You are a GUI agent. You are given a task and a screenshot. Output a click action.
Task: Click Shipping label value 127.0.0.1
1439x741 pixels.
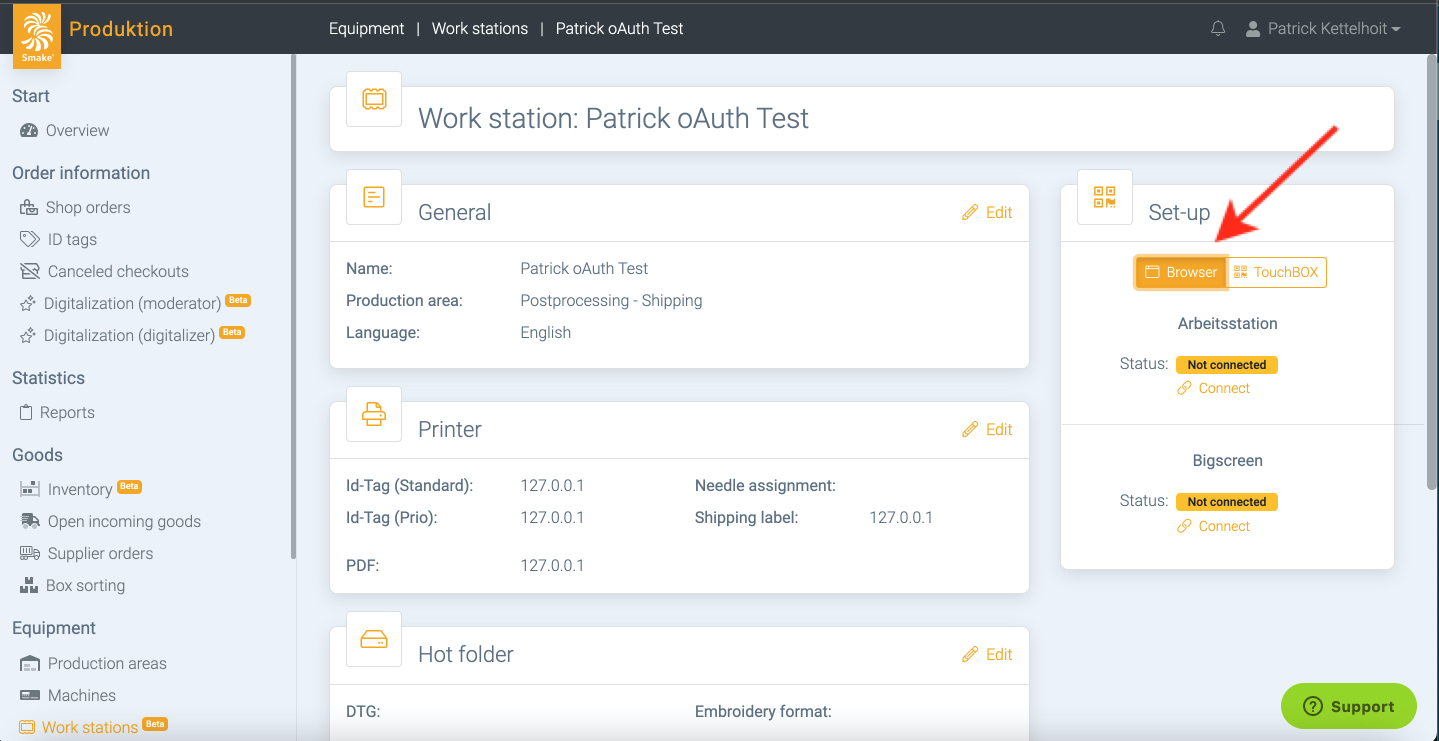tap(901, 518)
